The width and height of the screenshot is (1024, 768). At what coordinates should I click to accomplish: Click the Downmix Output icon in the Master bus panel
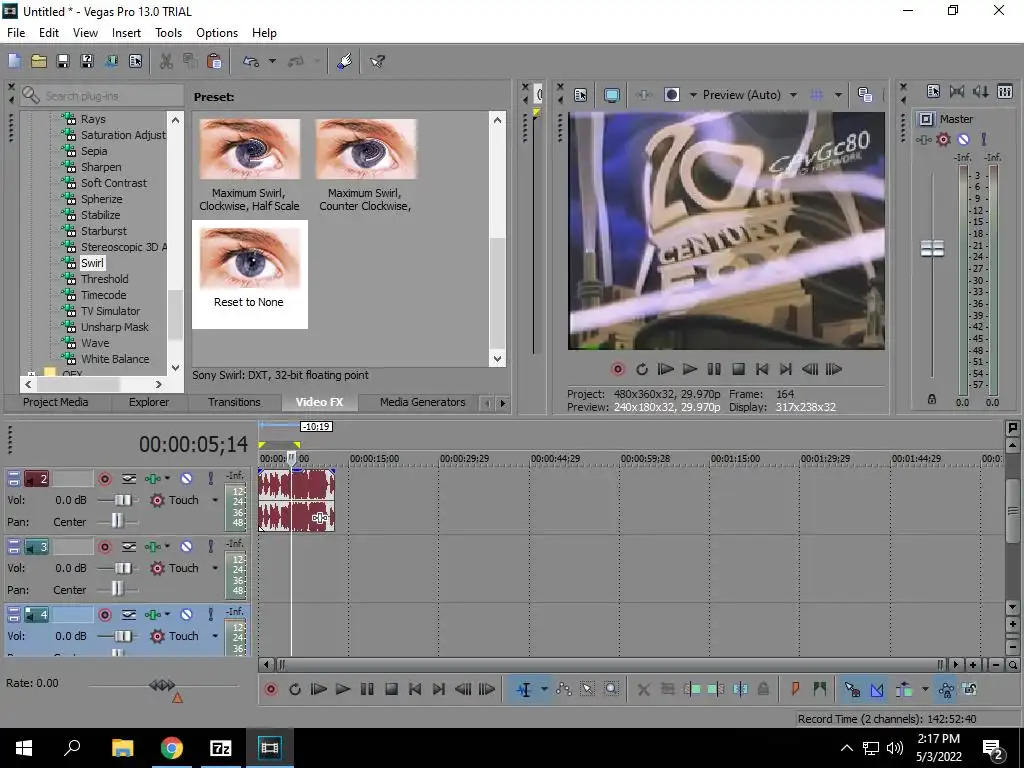click(957, 91)
